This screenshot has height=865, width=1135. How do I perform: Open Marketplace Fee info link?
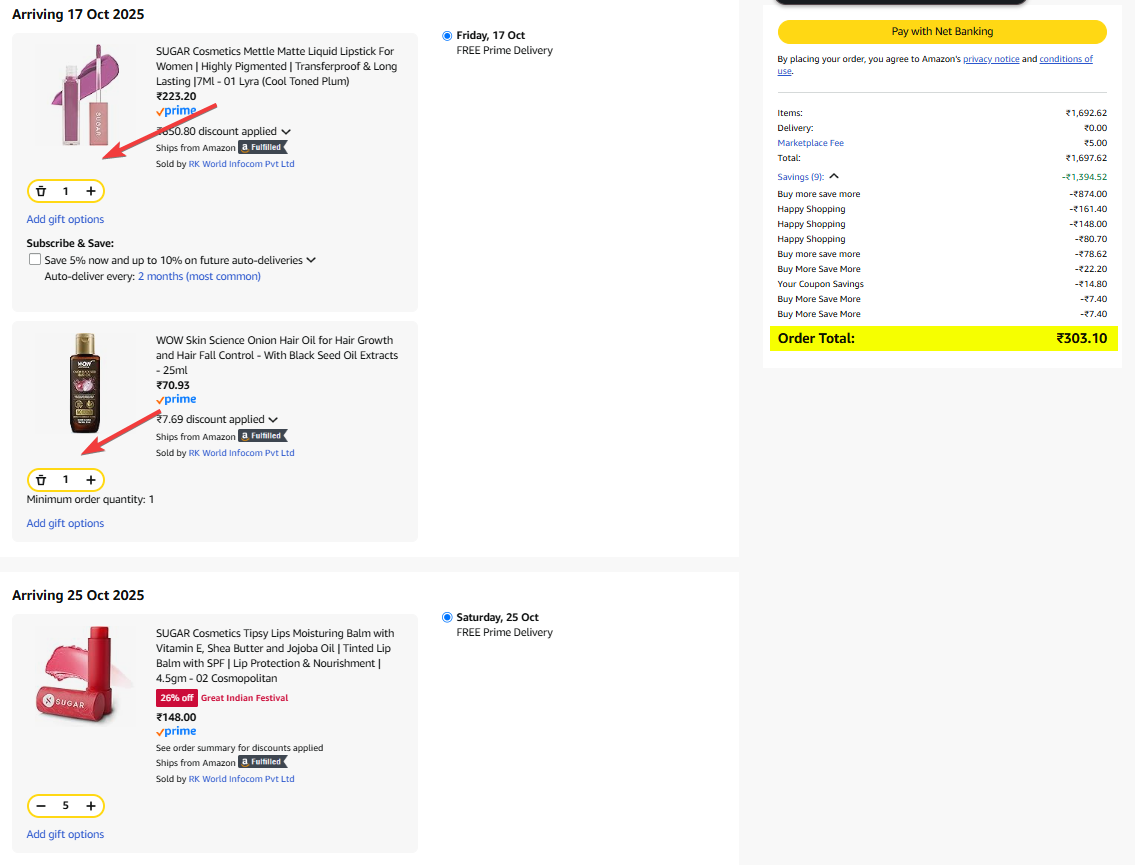pos(810,143)
